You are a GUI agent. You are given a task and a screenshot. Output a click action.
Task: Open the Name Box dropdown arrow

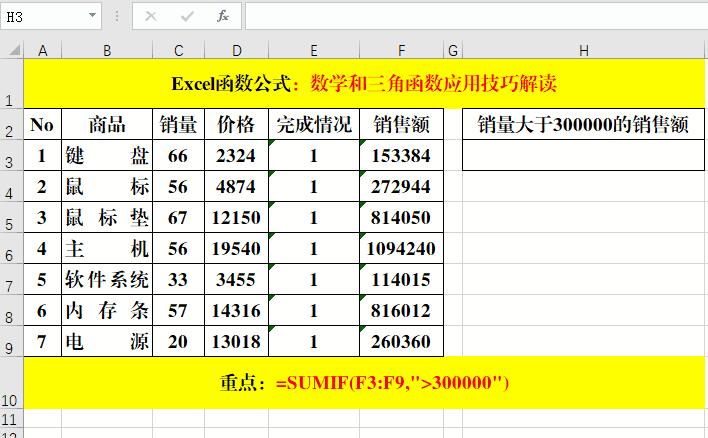tap(92, 16)
